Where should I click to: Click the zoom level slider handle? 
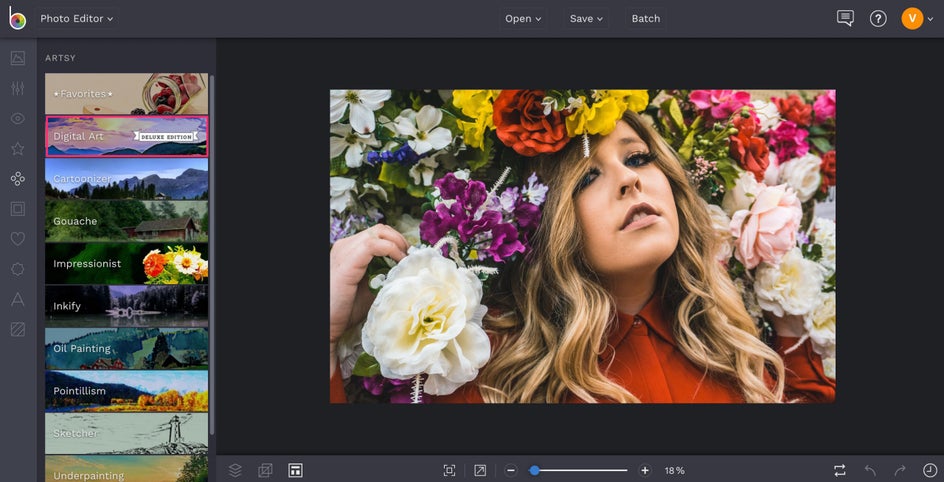pyautogui.click(x=535, y=470)
